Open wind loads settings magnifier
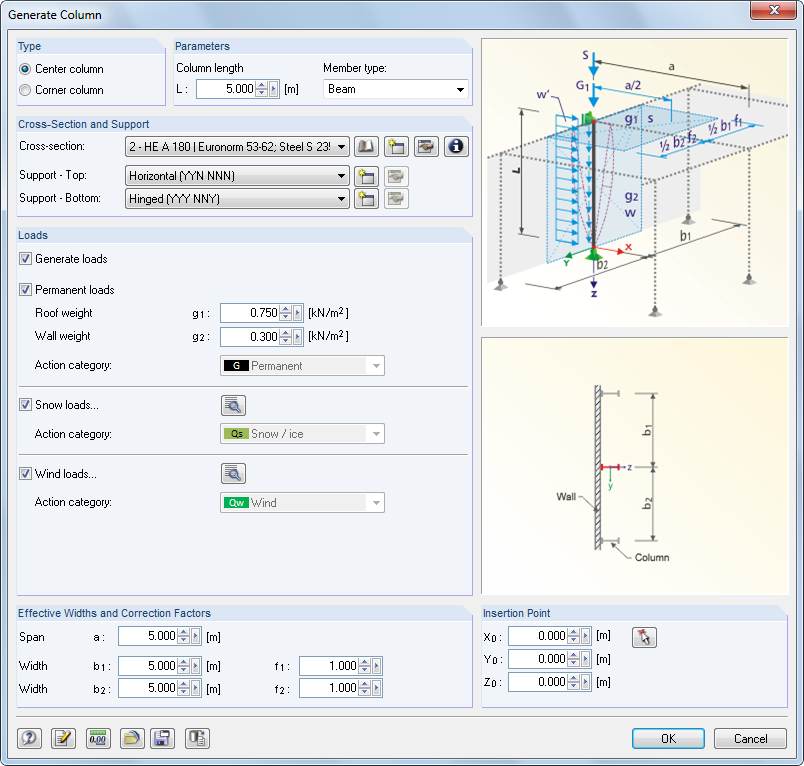Image resolution: width=804 pixels, height=766 pixels. [233, 474]
